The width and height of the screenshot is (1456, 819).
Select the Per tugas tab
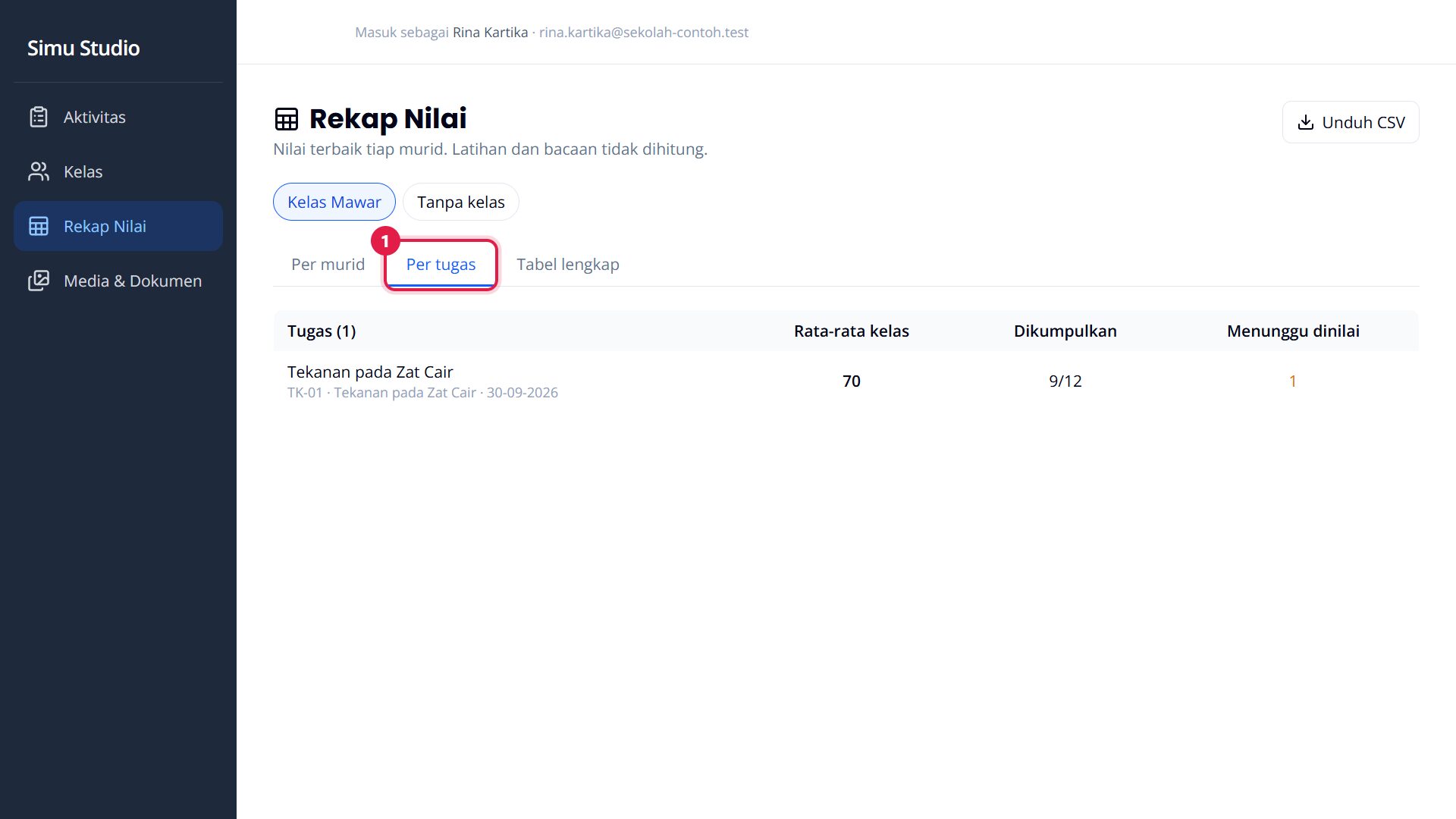click(441, 264)
